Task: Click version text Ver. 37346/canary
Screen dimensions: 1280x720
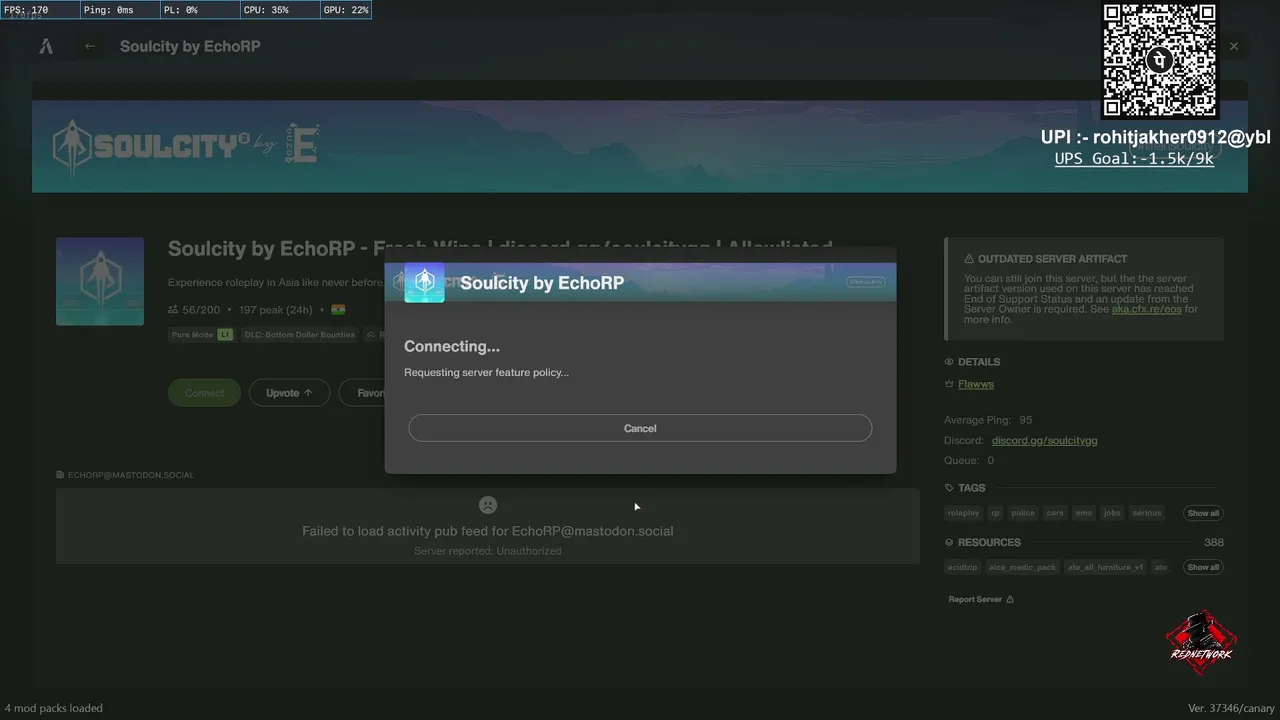Action: [x=1231, y=708]
